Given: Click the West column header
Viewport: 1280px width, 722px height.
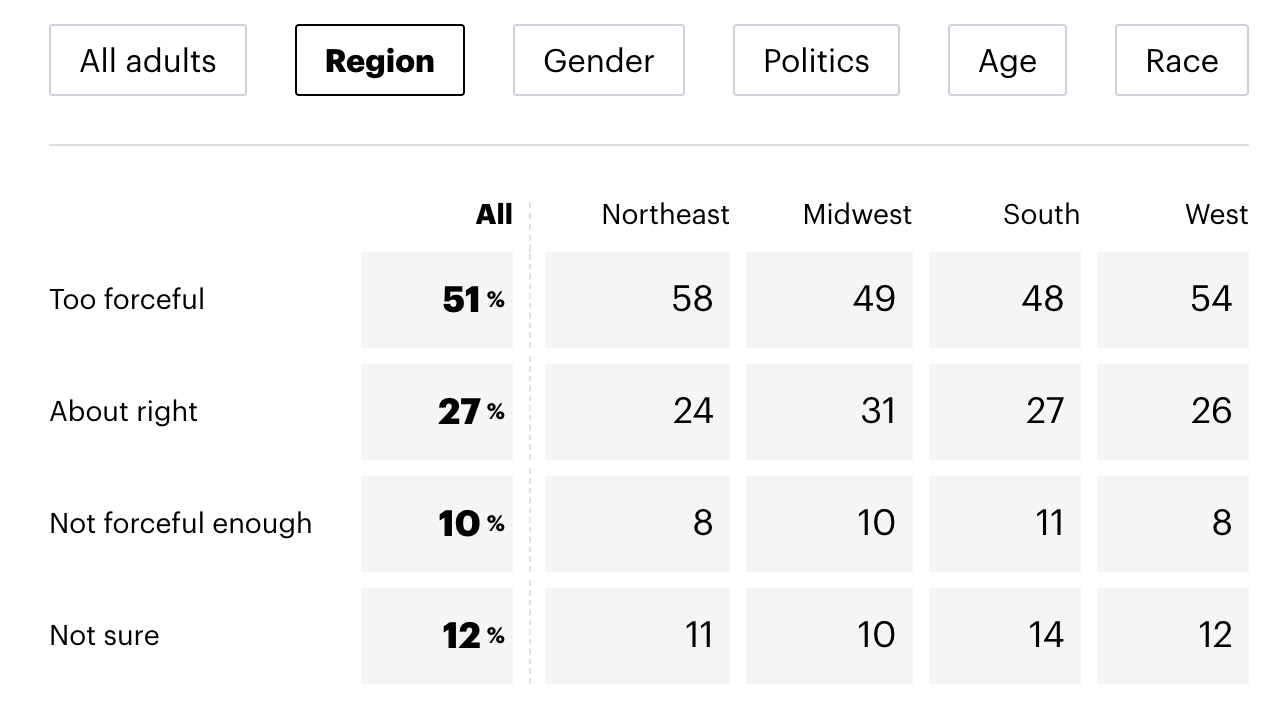Looking at the screenshot, I should click(1216, 215).
